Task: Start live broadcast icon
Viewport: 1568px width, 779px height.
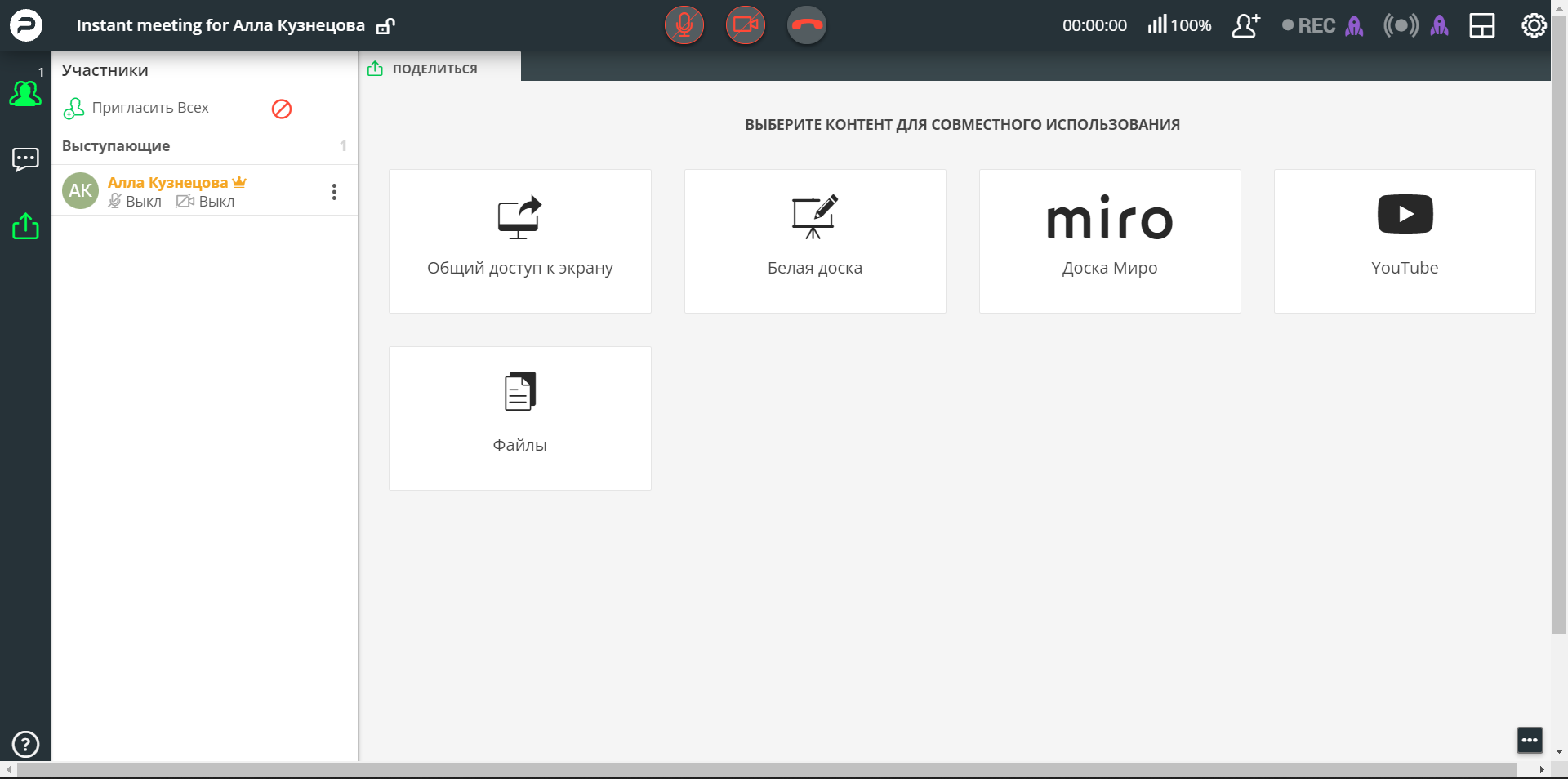Action: pos(1401,25)
